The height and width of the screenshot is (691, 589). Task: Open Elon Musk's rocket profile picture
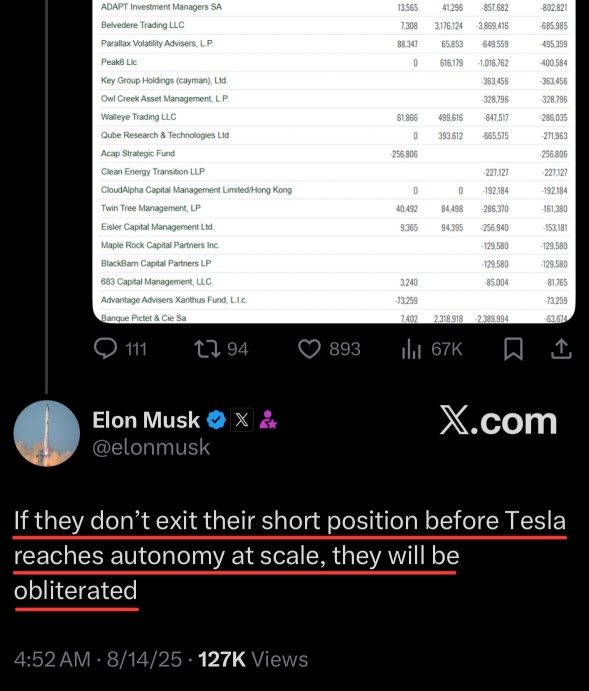pyautogui.click(x=47, y=433)
